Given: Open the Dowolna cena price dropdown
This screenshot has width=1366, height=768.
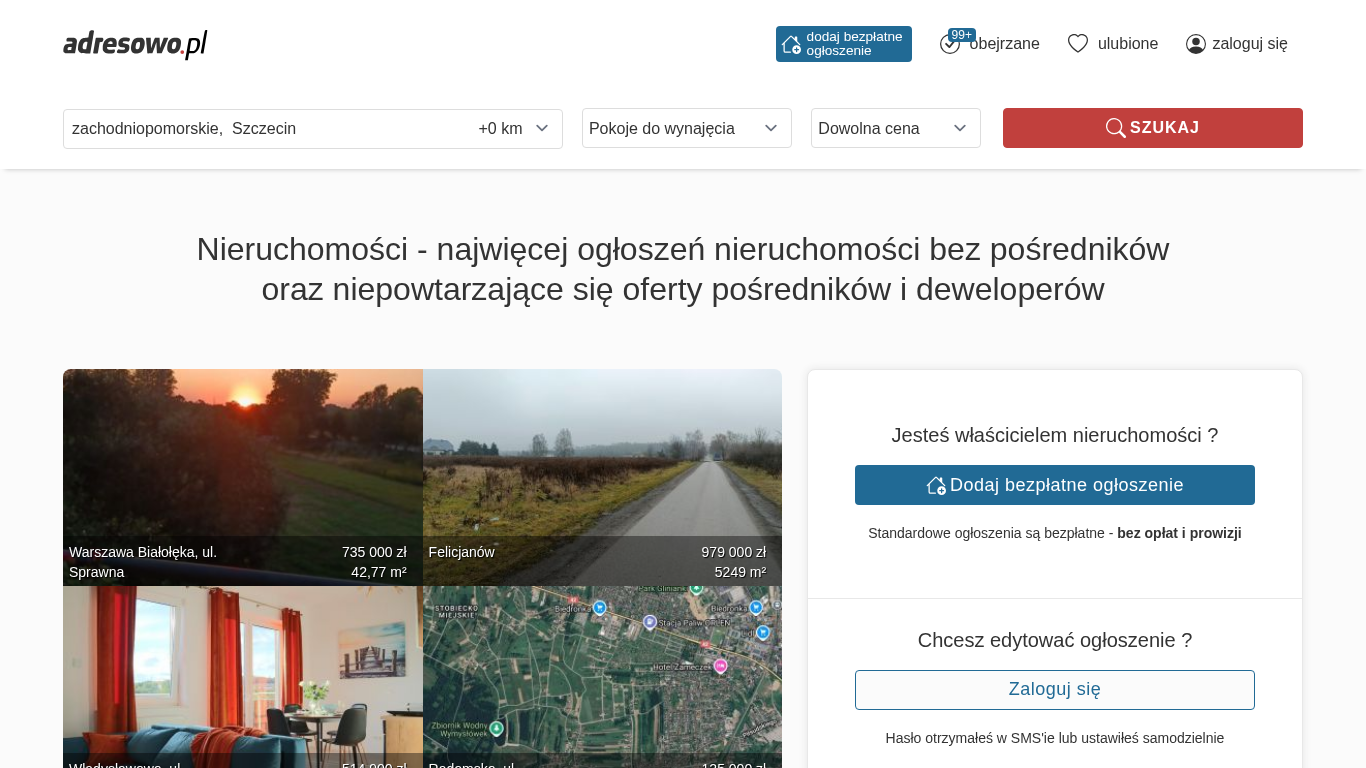Looking at the screenshot, I should pyautogui.click(x=895, y=128).
